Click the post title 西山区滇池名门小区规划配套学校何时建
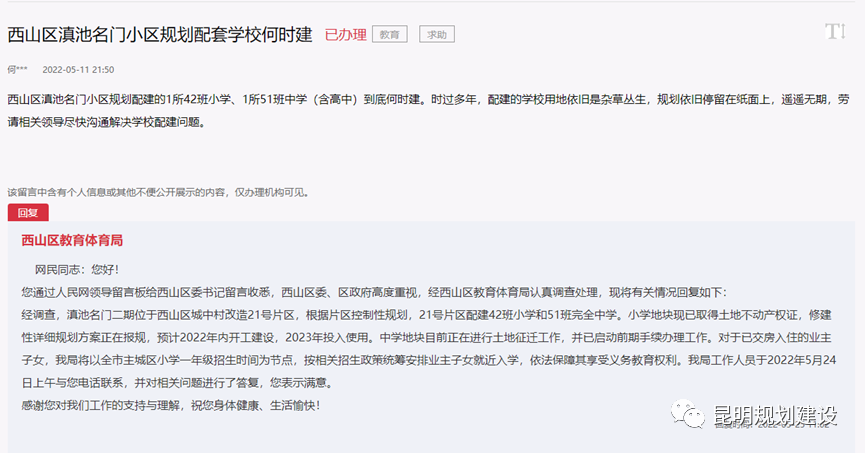865x453 pixels. pyautogui.click(x=160, y=34)
